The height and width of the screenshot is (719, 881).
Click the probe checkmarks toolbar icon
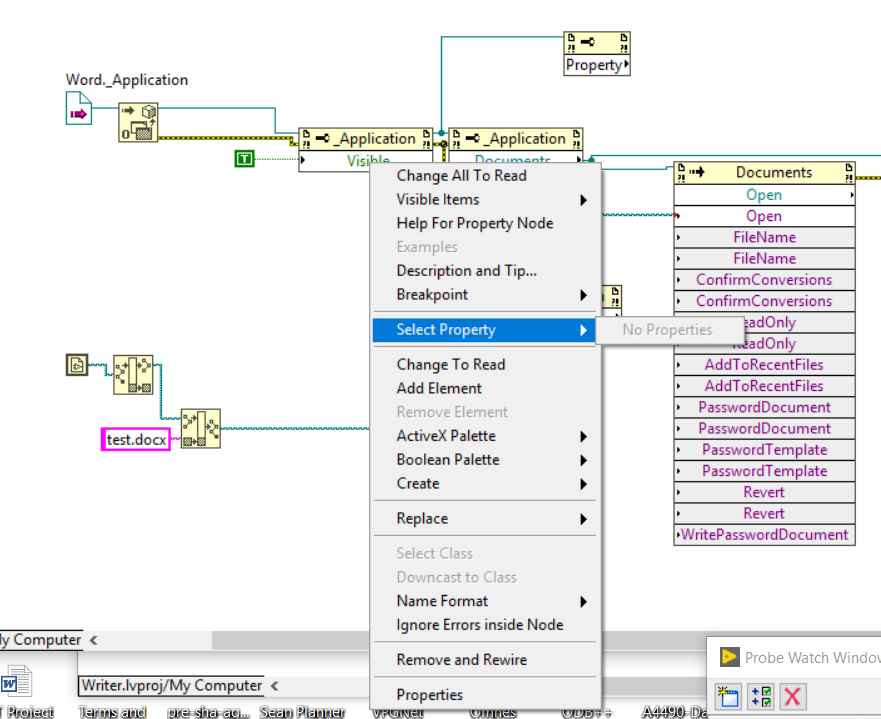(761, 697)
